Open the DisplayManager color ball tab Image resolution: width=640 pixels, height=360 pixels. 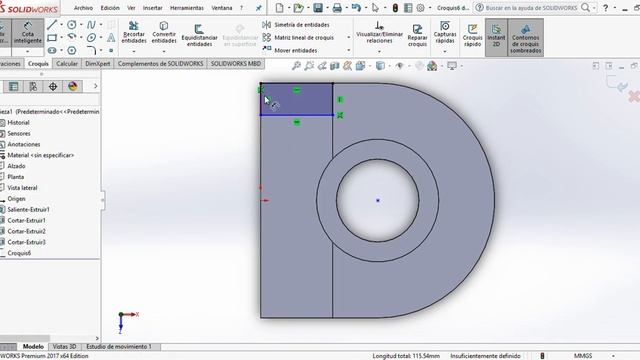[x=73, y=87]
